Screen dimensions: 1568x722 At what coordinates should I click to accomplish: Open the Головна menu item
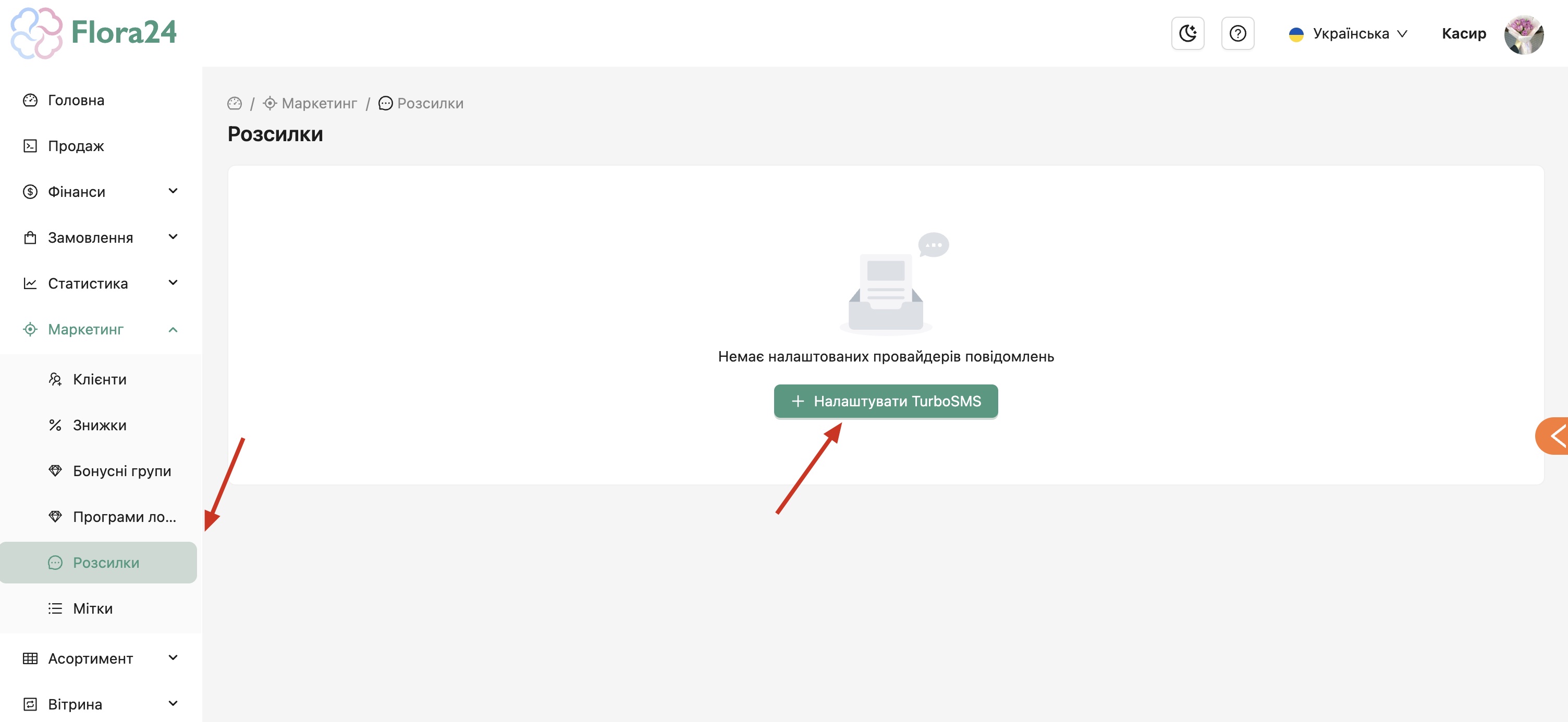101,101
